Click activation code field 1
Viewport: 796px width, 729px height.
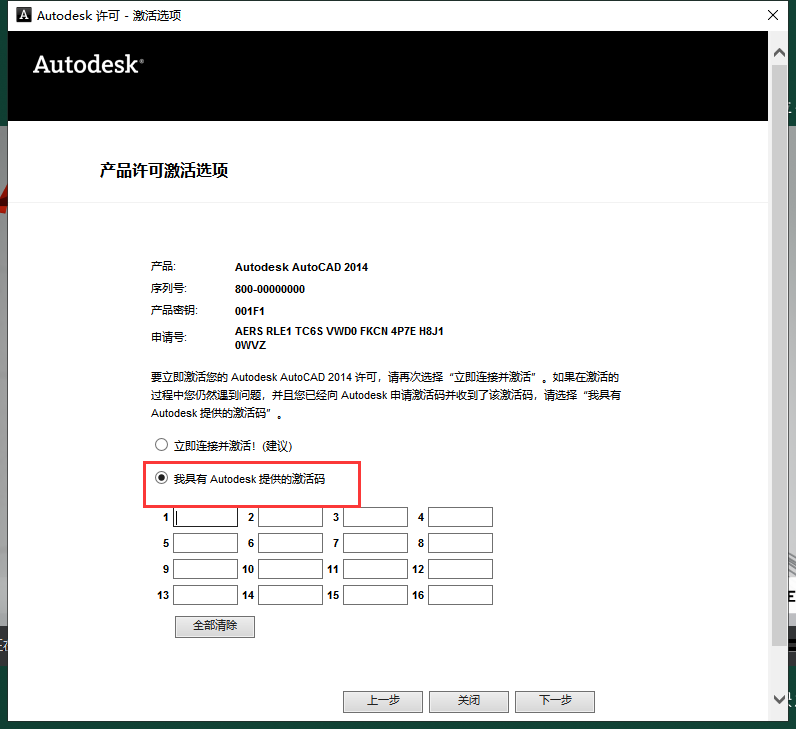pyautogui.click(x=206, y=517)
